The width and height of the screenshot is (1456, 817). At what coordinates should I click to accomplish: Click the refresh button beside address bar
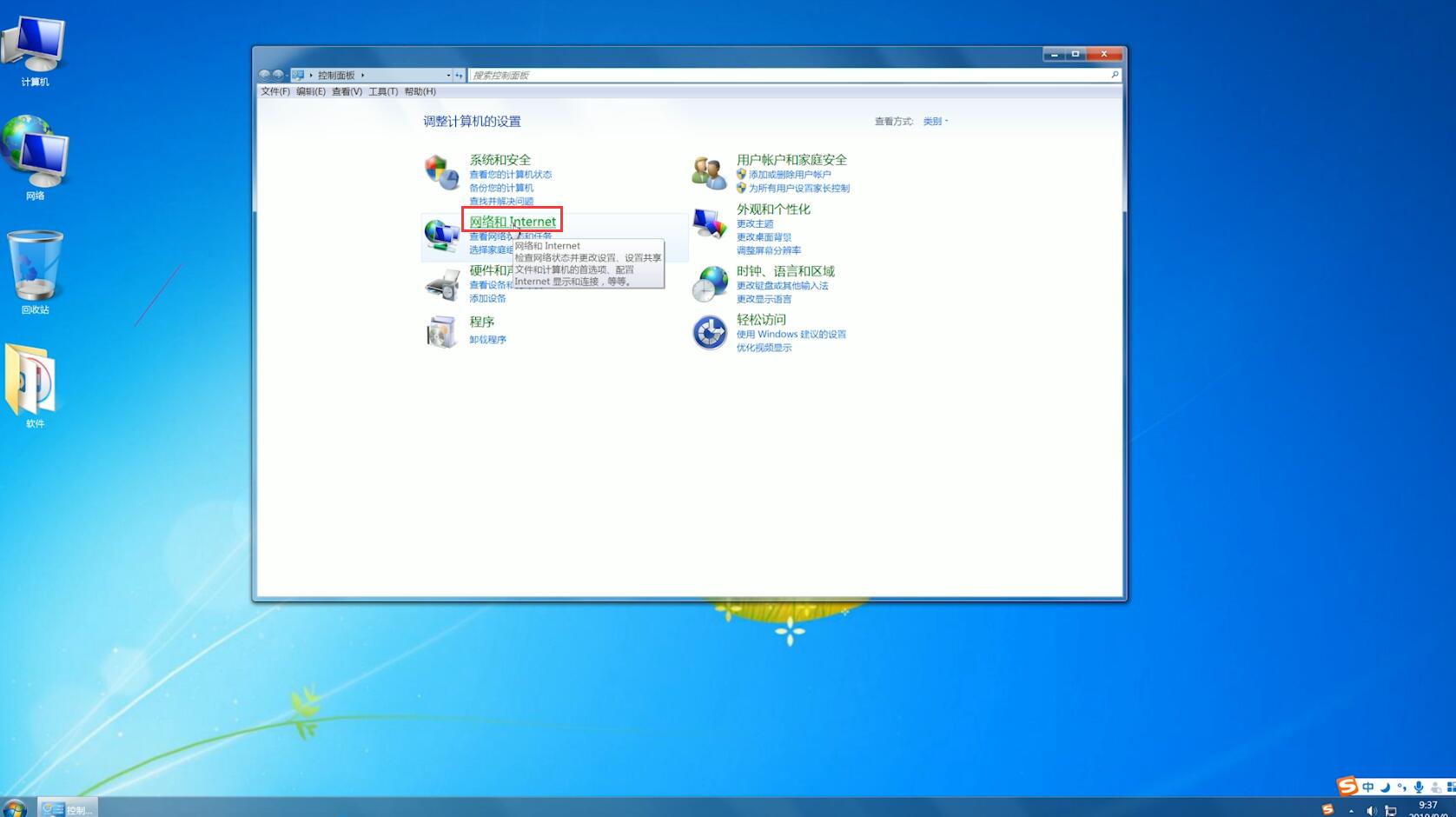[459, 76]
